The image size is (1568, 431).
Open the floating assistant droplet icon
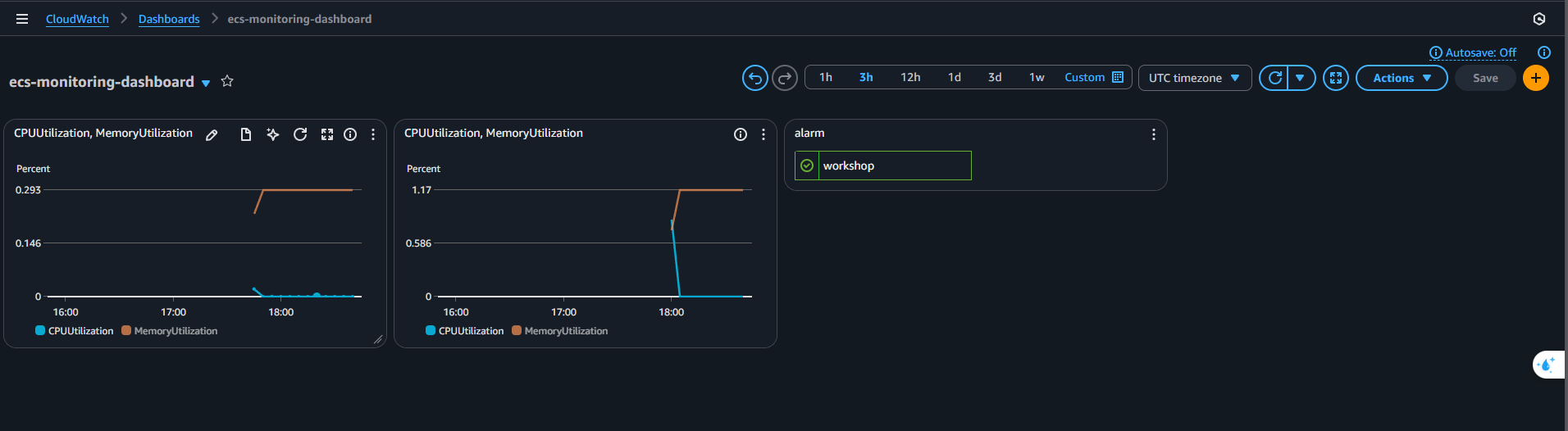click(1547, 364)
